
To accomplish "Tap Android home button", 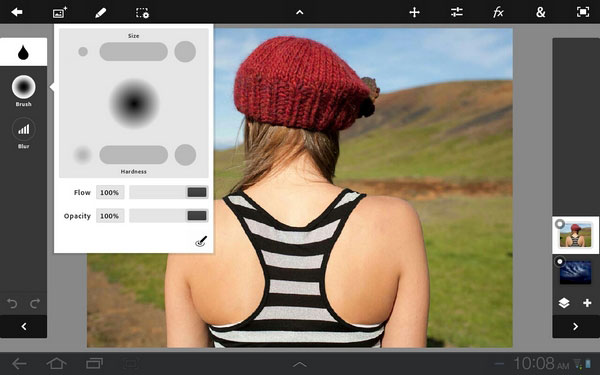I will (57, 363).
